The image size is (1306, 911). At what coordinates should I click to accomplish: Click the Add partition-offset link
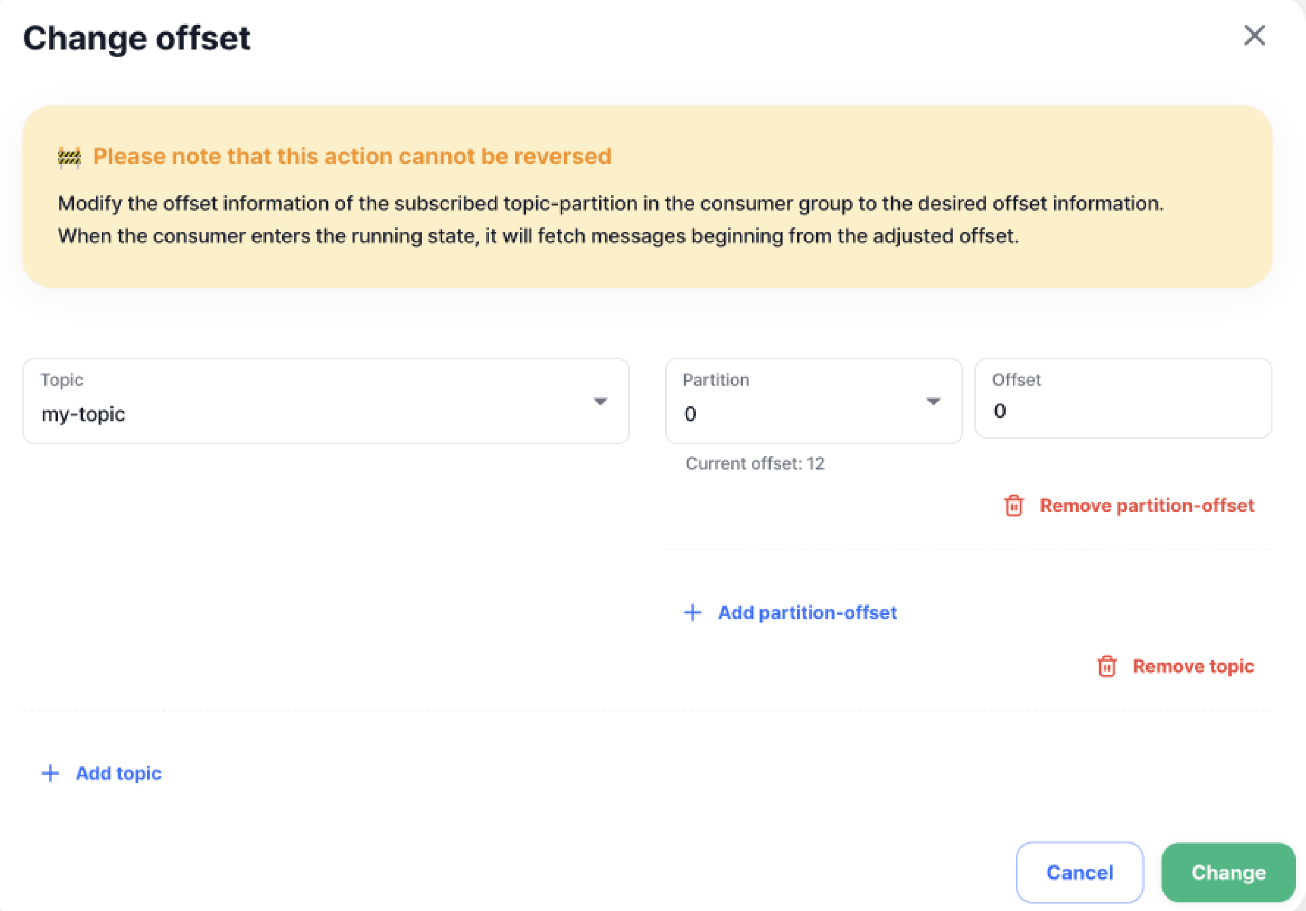(807, 612)
